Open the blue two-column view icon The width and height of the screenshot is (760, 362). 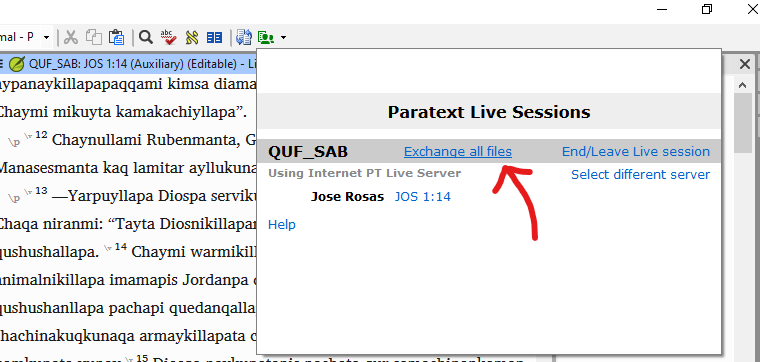click(x=214, y=37)
